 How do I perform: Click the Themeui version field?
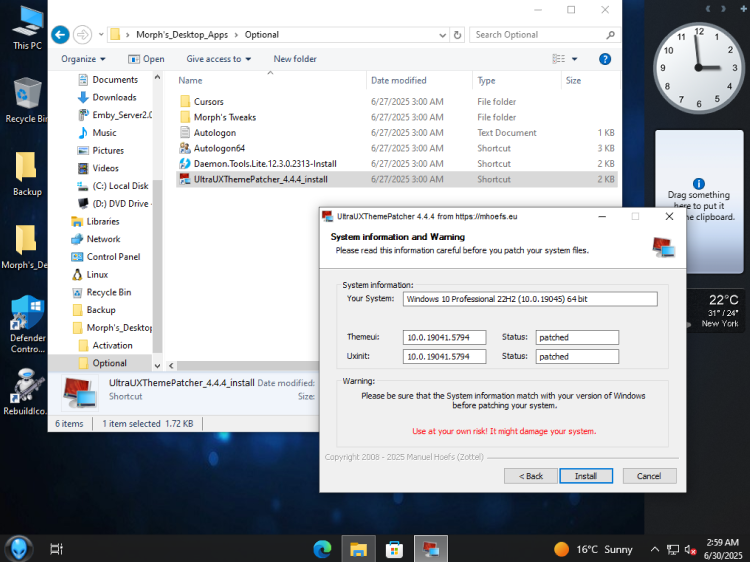coord(444,337)
